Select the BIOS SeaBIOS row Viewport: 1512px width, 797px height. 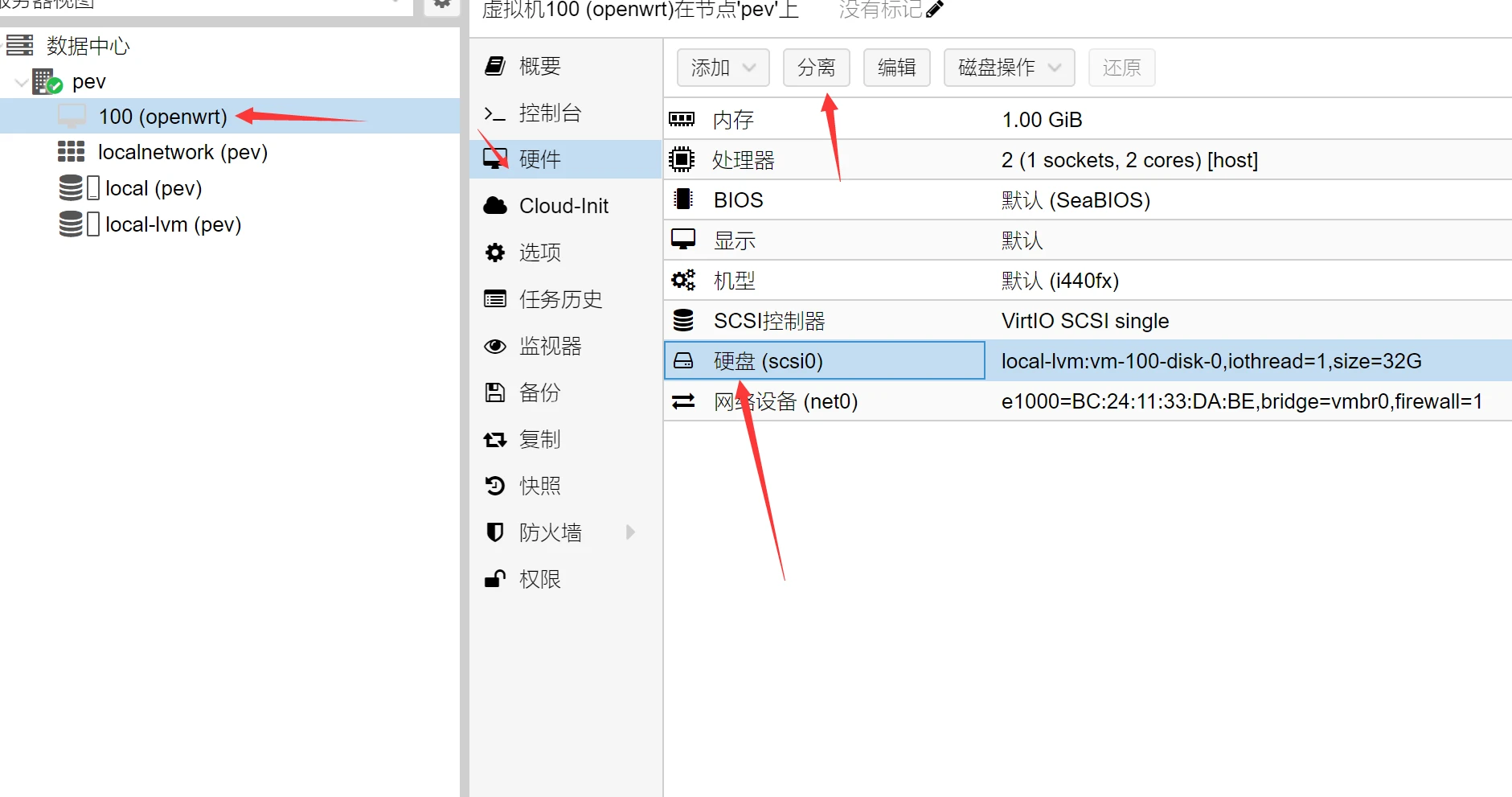click(1088, 199)
